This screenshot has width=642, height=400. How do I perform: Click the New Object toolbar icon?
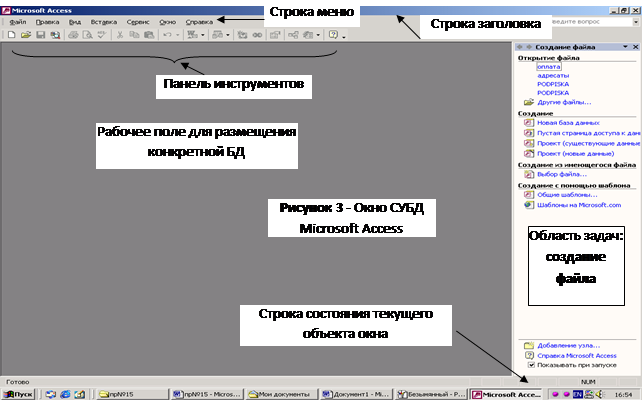[x=308, y=35]
